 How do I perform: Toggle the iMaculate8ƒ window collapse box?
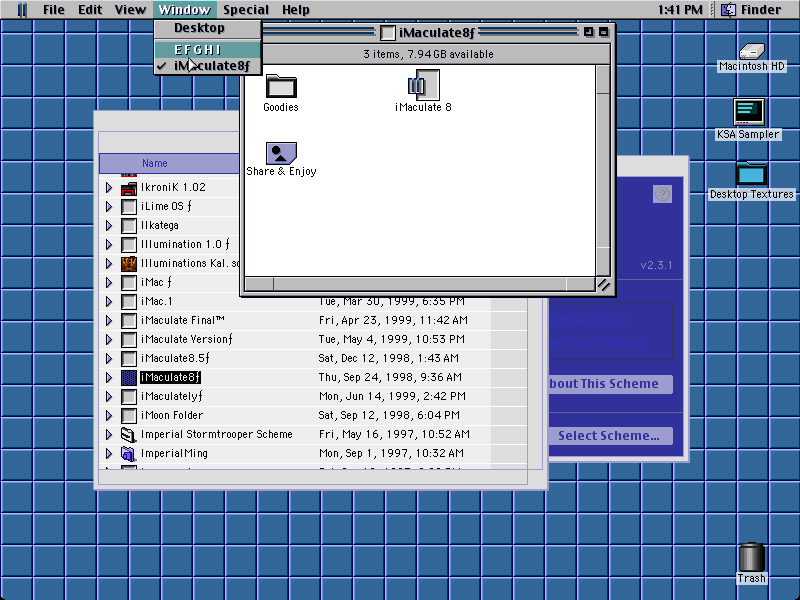604,32
